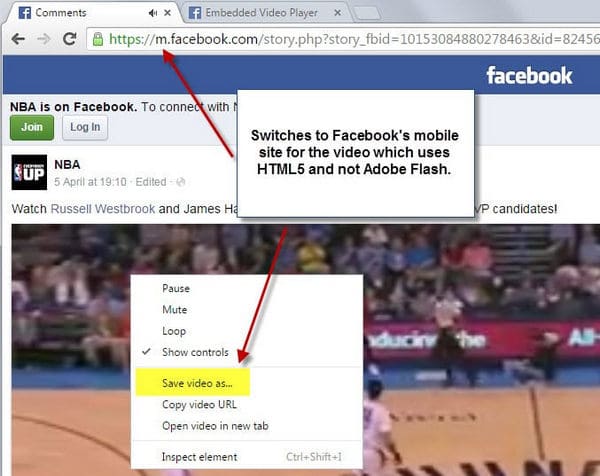Screen dimensions: 600x476
Task: Choose Mute from the context menu
Action: coord(175,310)
